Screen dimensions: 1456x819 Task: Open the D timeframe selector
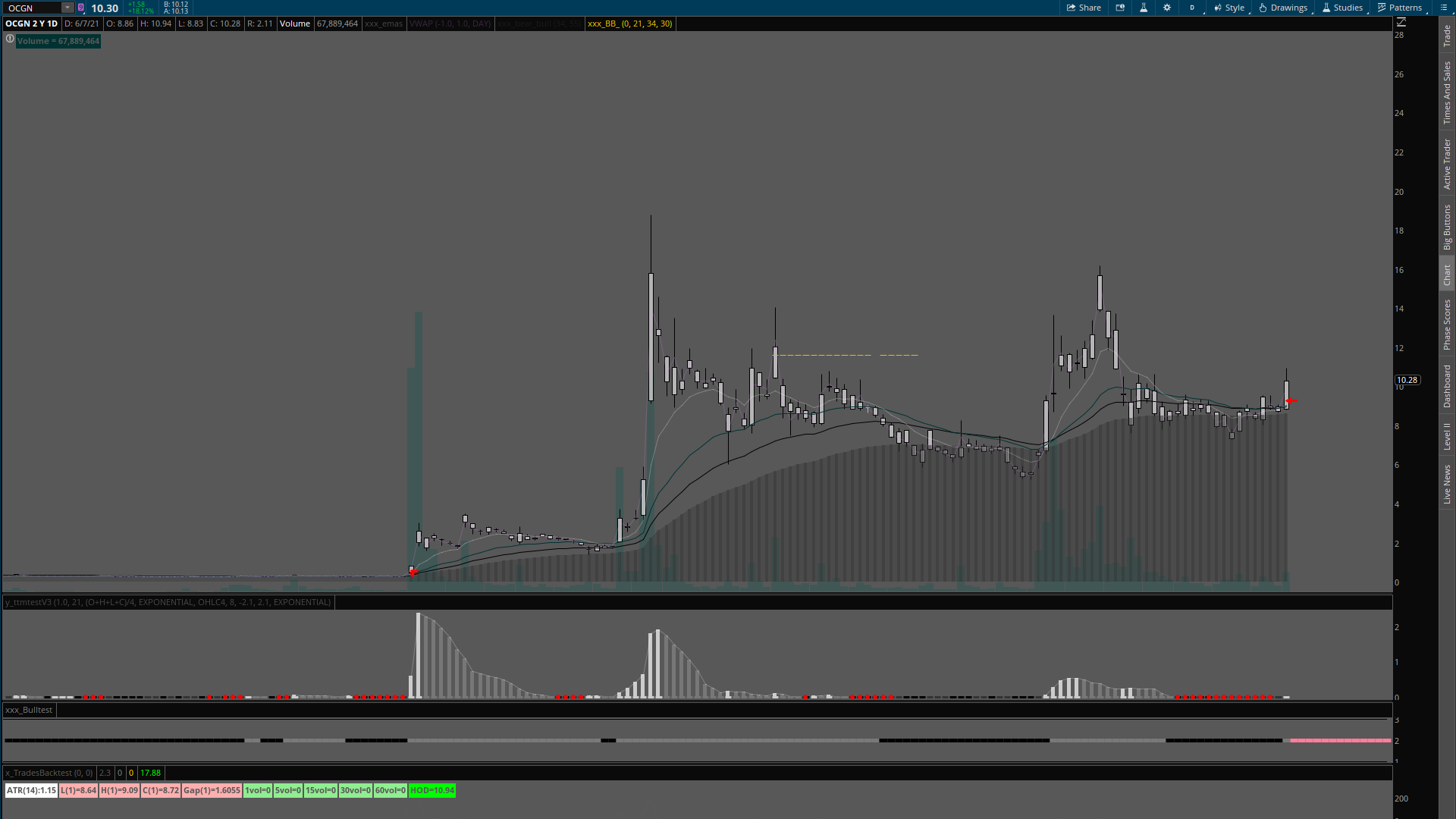click(x=1192, y=8)
